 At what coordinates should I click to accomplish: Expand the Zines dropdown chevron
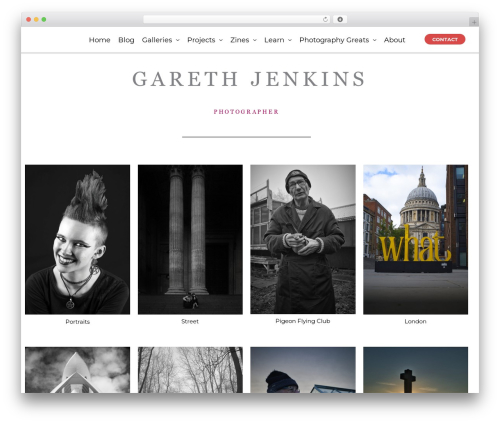pos(255,40)
